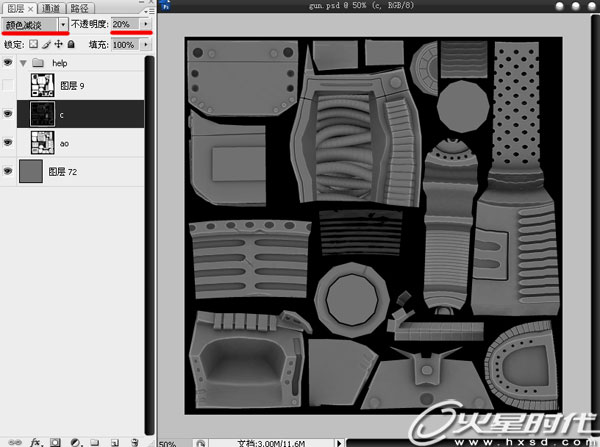The width and height of the screenshot is (600, 447).
Task: Collapse the help group triangle
Action: coord(23,63)
